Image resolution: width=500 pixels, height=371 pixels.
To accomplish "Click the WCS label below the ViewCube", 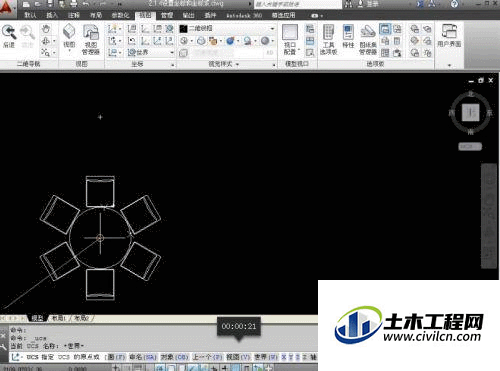I will click(x=470, y=146).
